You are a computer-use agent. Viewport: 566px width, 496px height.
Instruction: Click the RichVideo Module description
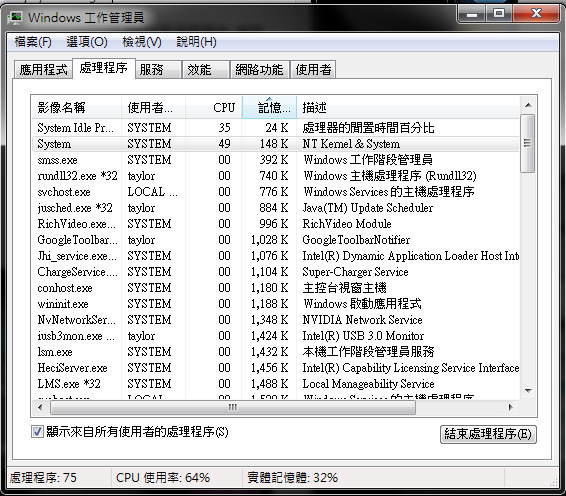347,224
